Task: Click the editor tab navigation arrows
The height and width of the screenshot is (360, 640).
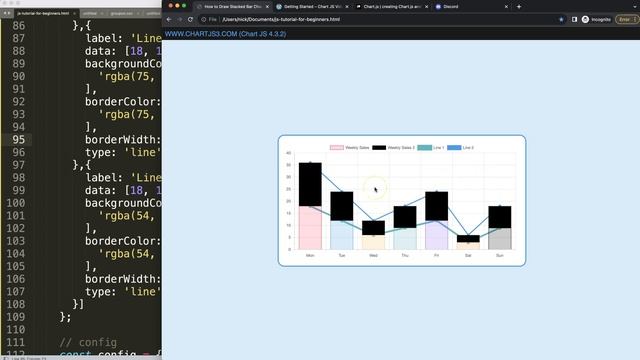Action: coord(7,13)
